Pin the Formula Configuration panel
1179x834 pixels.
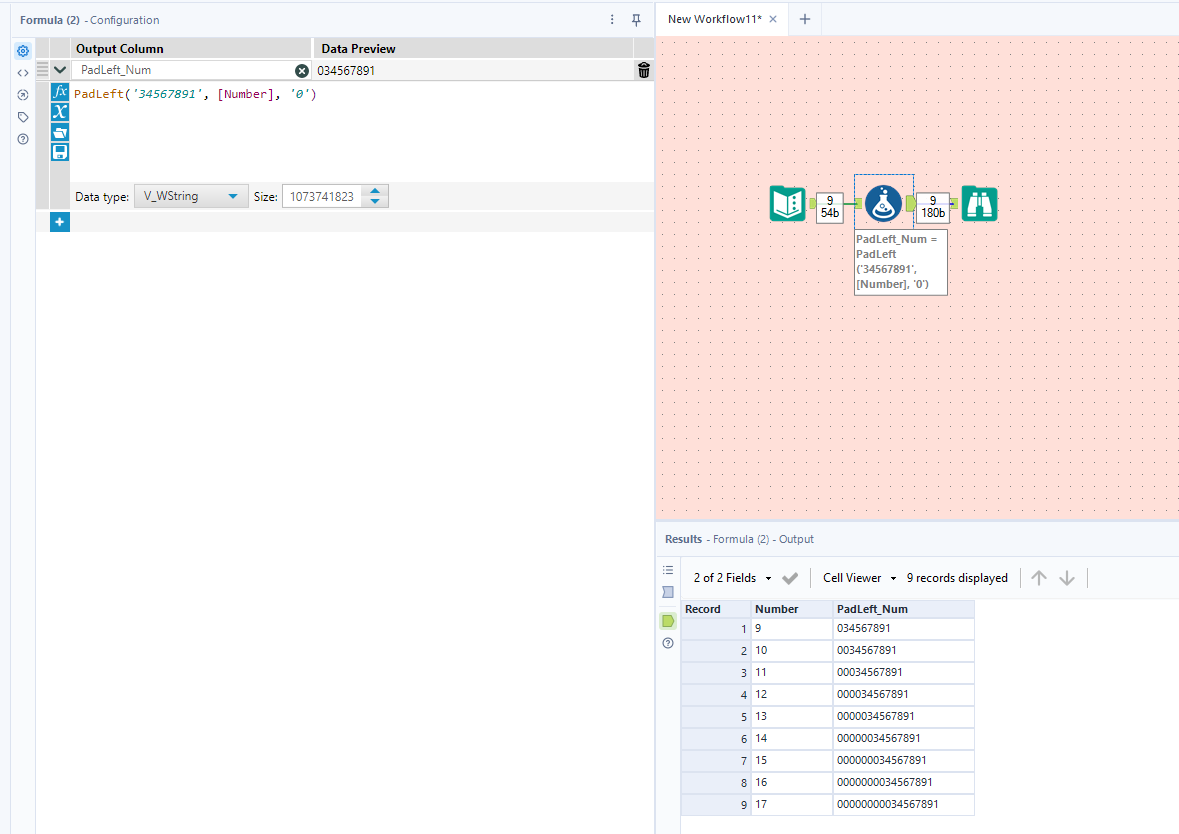[636, 20]
